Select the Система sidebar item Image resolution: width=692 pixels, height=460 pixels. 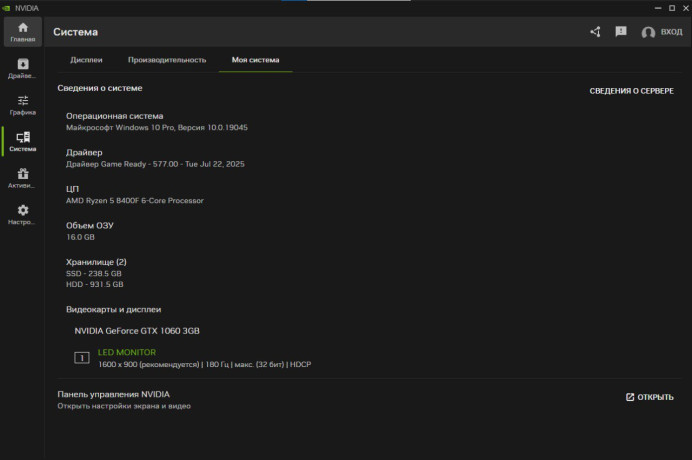23,142
